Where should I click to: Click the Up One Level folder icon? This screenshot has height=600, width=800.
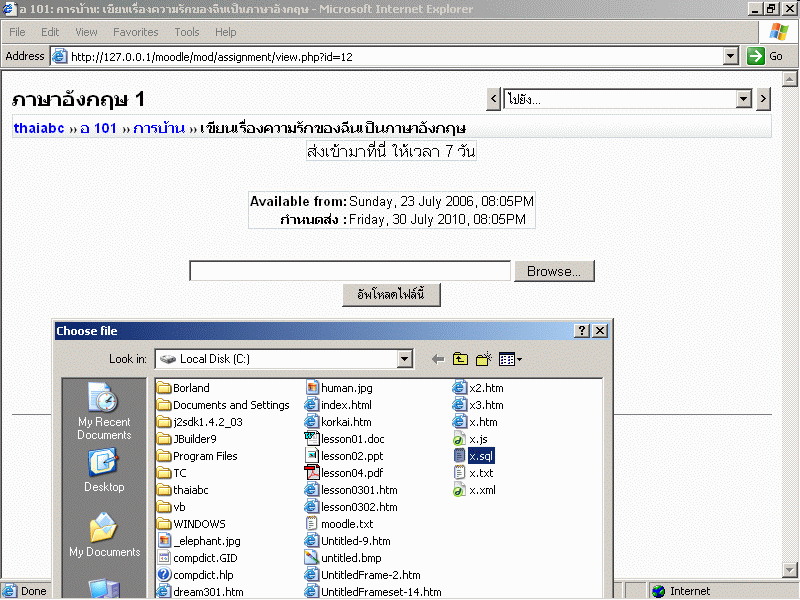coord(460,359)
